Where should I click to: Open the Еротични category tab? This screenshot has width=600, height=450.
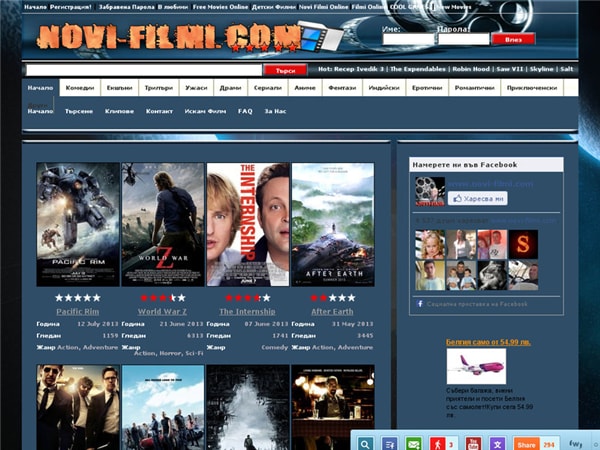pos(427,88)
